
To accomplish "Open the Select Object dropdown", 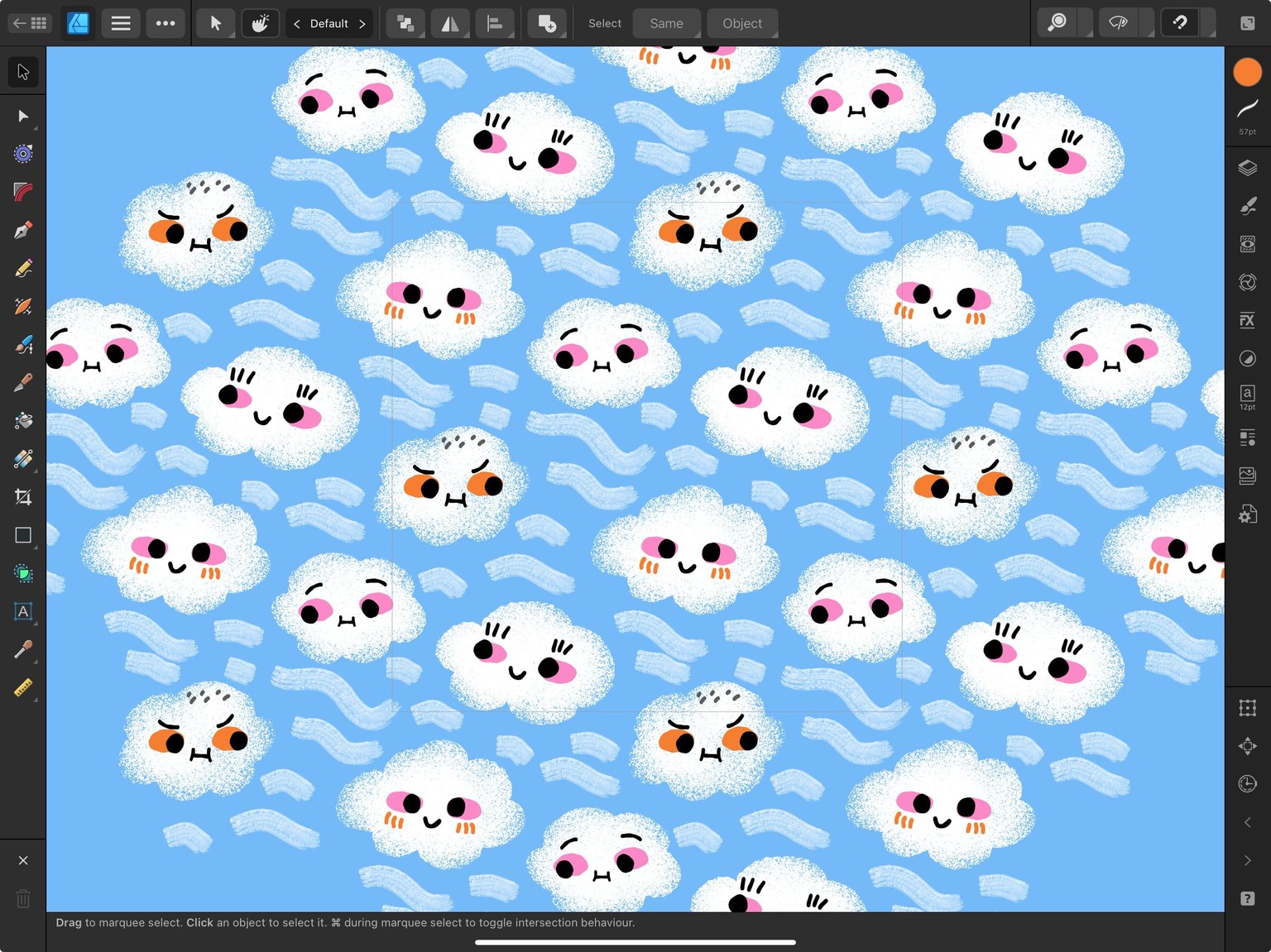I will [x=742, y=23].
